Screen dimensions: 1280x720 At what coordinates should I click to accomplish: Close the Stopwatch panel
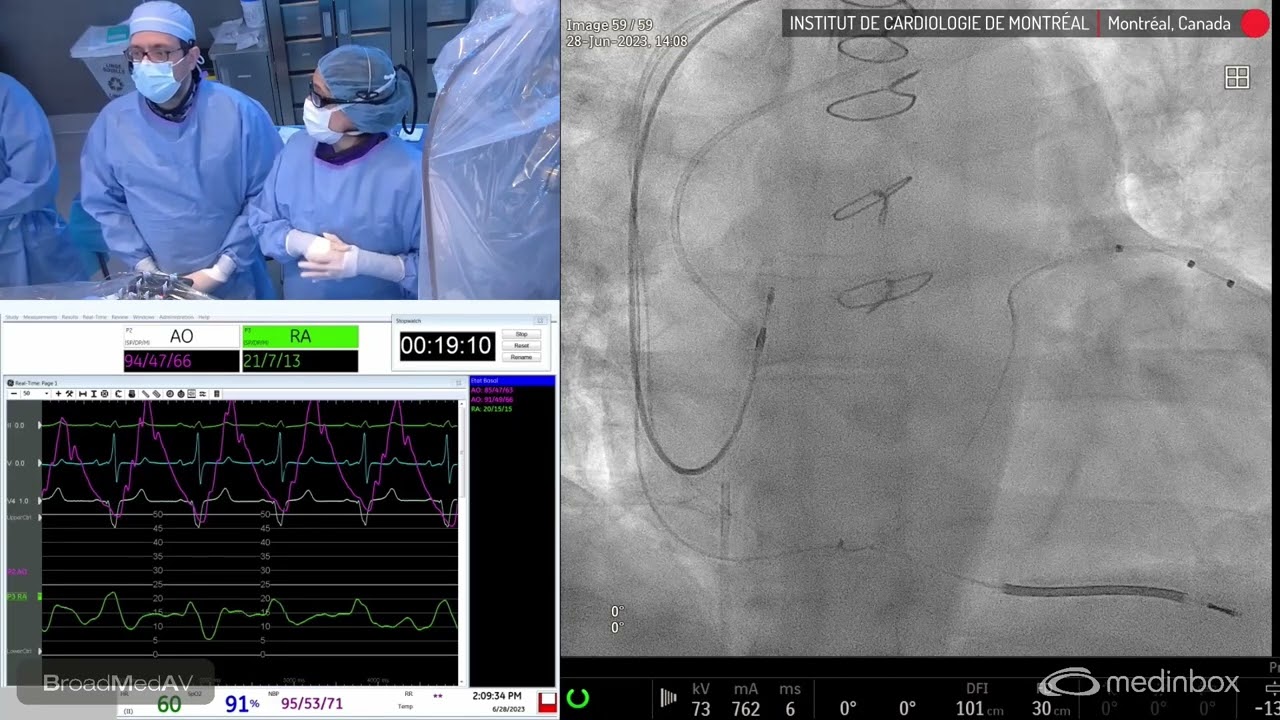541,320
